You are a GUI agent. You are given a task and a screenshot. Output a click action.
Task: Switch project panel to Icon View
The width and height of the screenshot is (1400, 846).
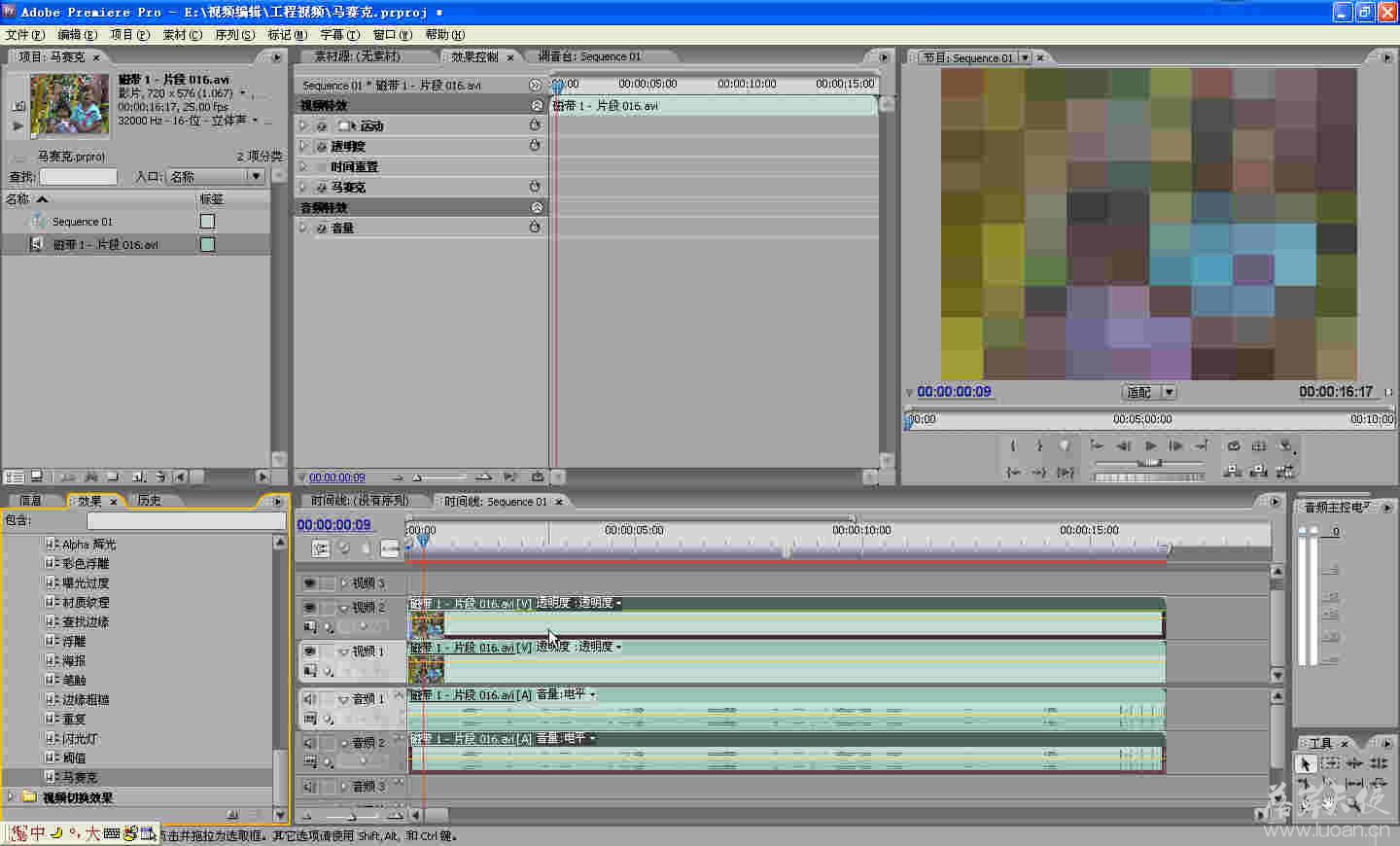point(37,476)
